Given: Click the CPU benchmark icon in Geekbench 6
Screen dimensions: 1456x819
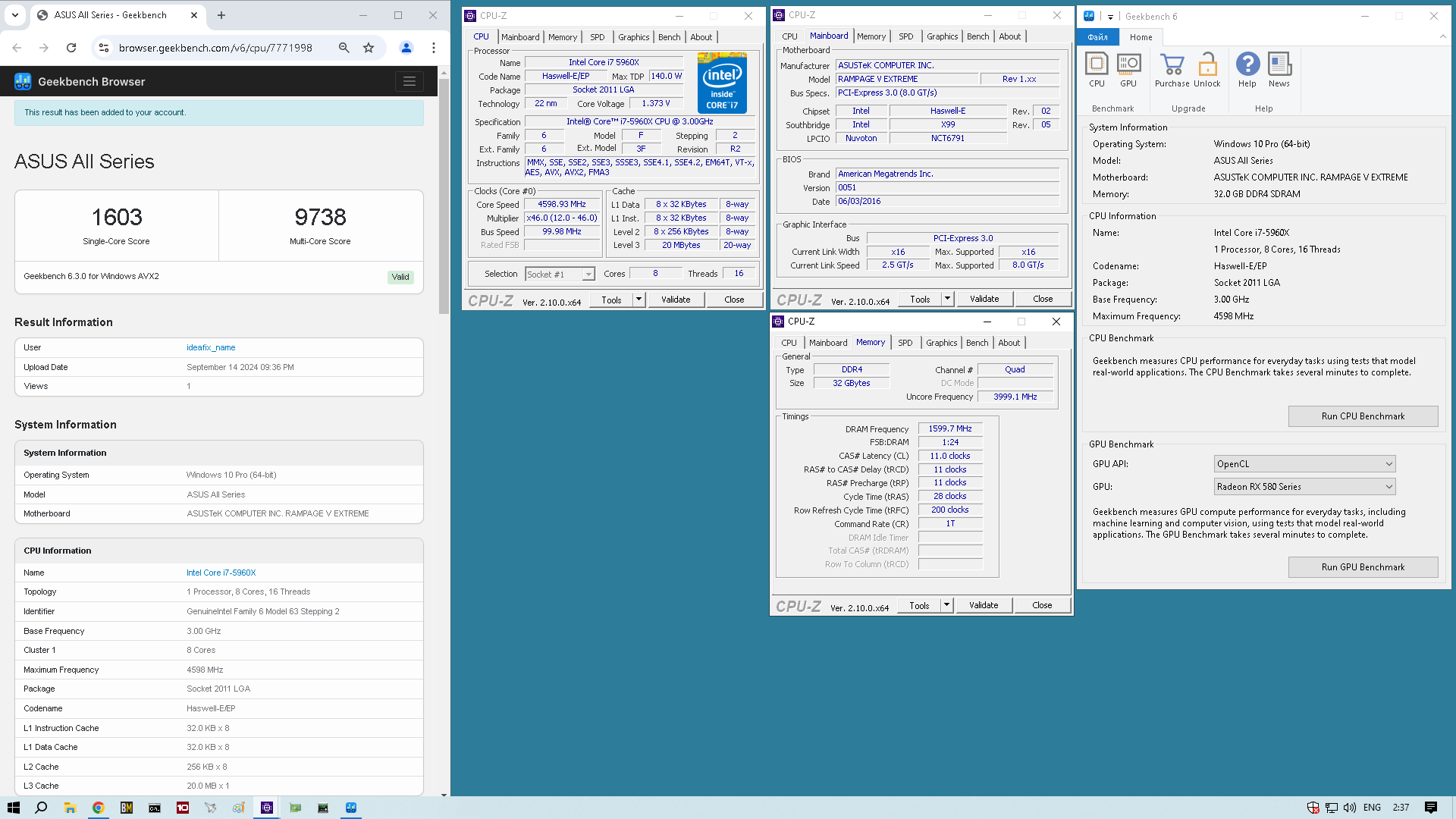Looking at the screenshot, I should point(1097,70).
